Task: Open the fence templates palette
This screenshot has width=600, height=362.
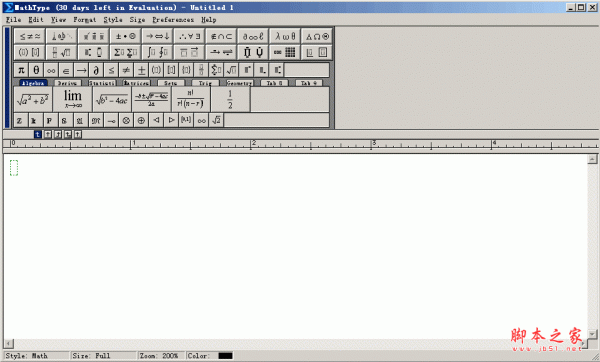Action: 29,52
